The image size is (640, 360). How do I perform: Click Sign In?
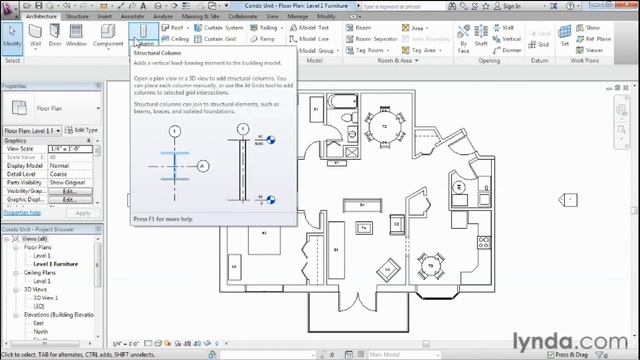click(507, 6)
